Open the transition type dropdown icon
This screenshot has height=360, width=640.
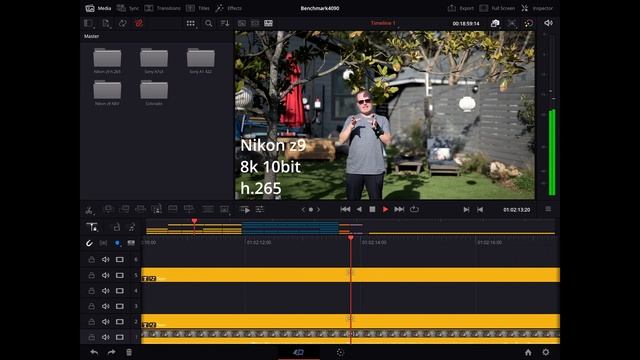click(x=224, y=210)
